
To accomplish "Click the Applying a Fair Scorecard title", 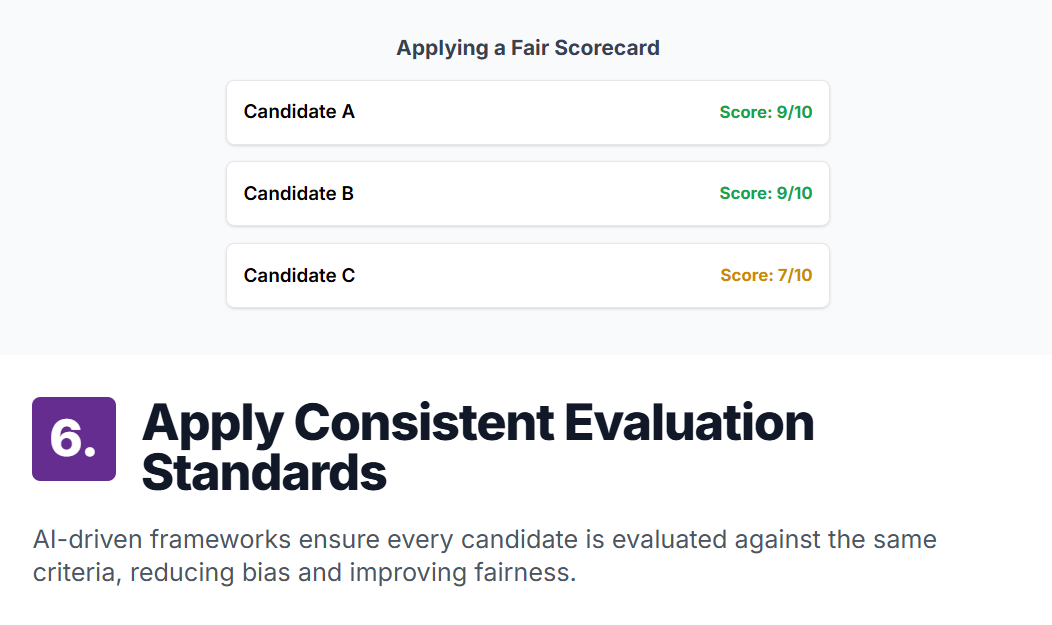I will point(528,48).
